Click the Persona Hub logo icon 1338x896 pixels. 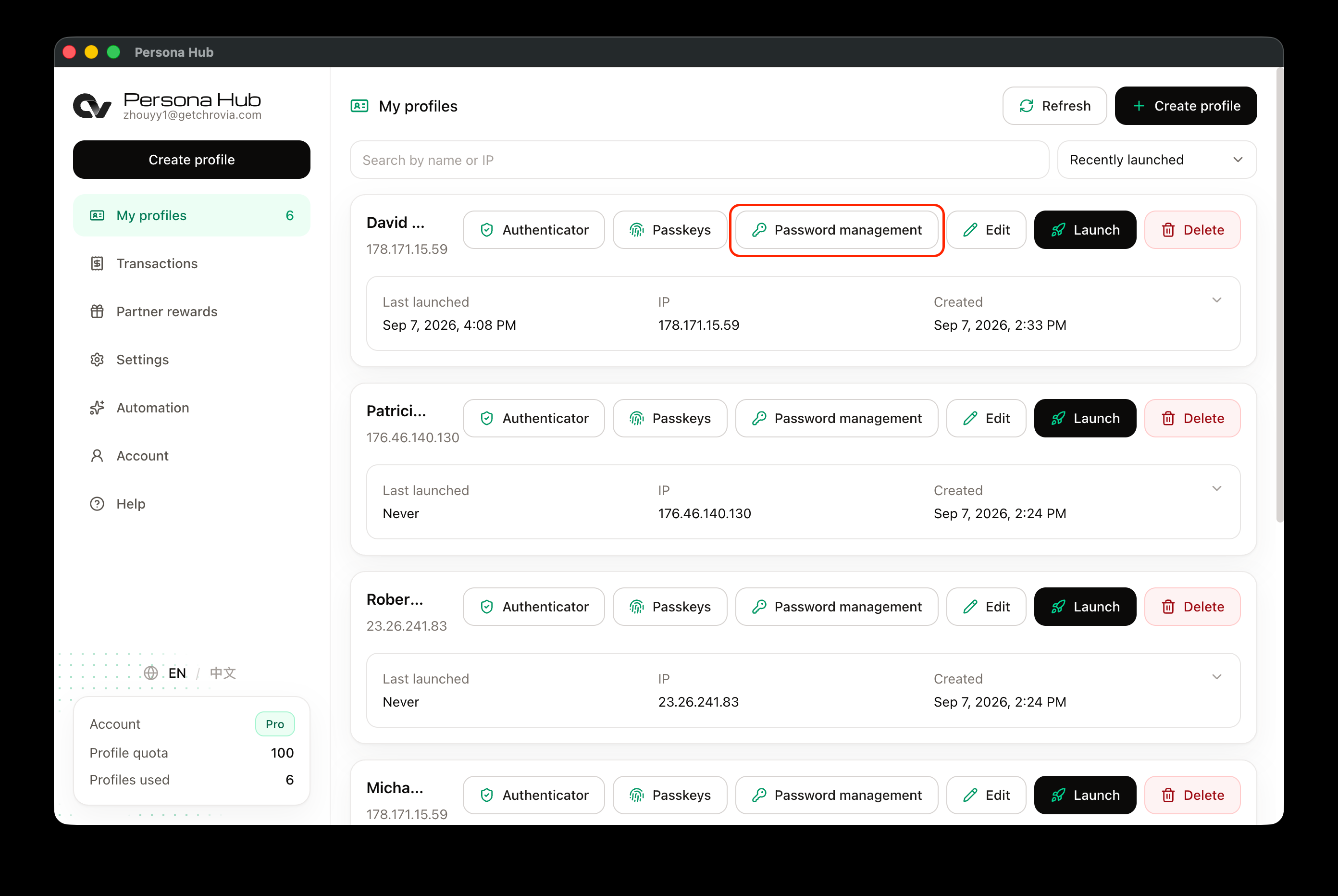pos(92,106)
